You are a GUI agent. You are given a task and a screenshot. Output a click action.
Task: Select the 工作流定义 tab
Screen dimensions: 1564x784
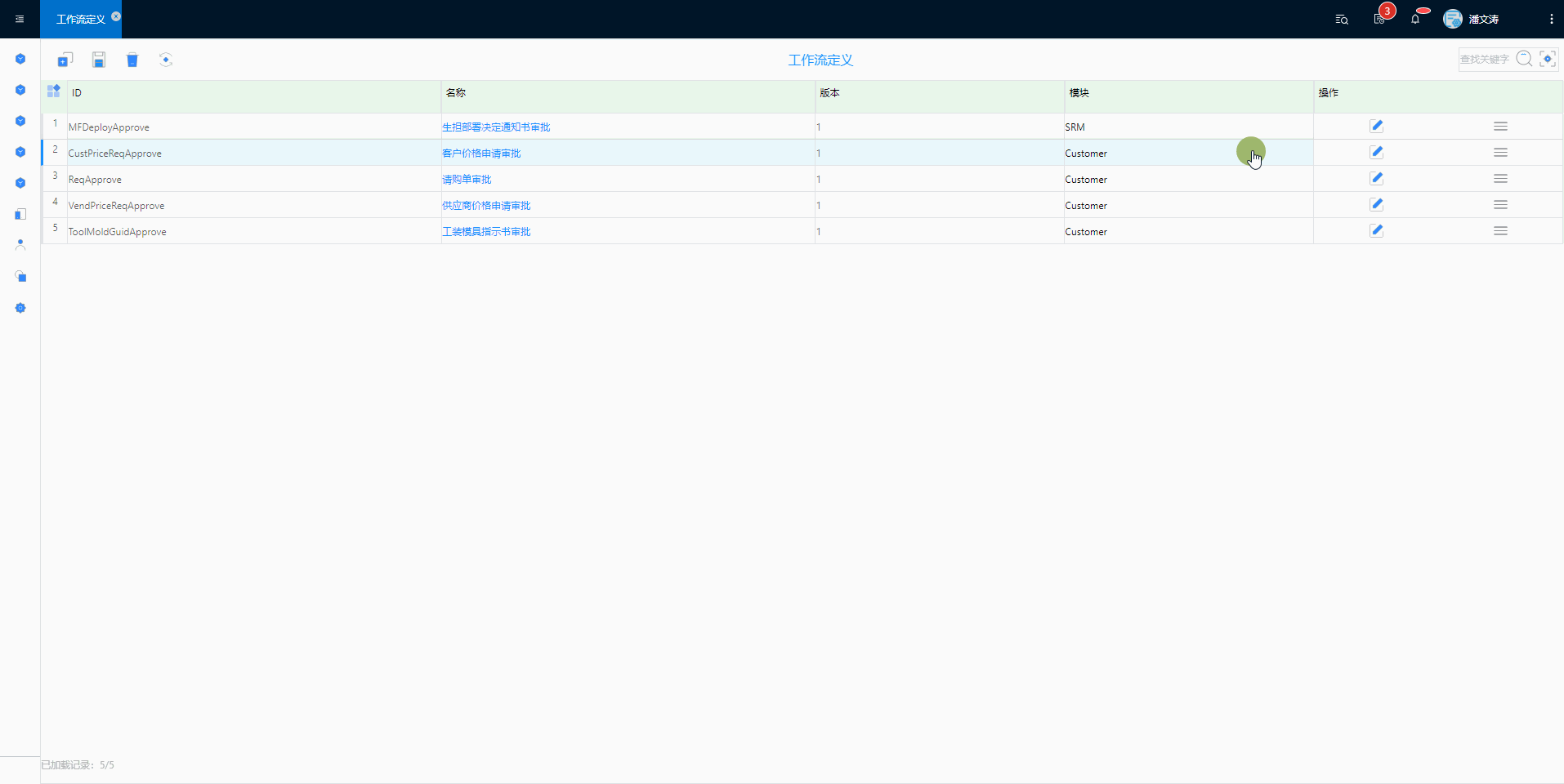pos(80,19)
